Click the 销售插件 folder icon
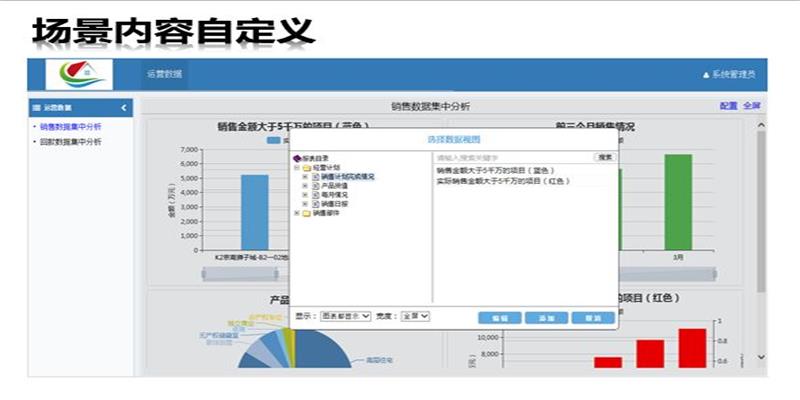The height and width of the screenshot is (400, 800). [x=306, y=213]
